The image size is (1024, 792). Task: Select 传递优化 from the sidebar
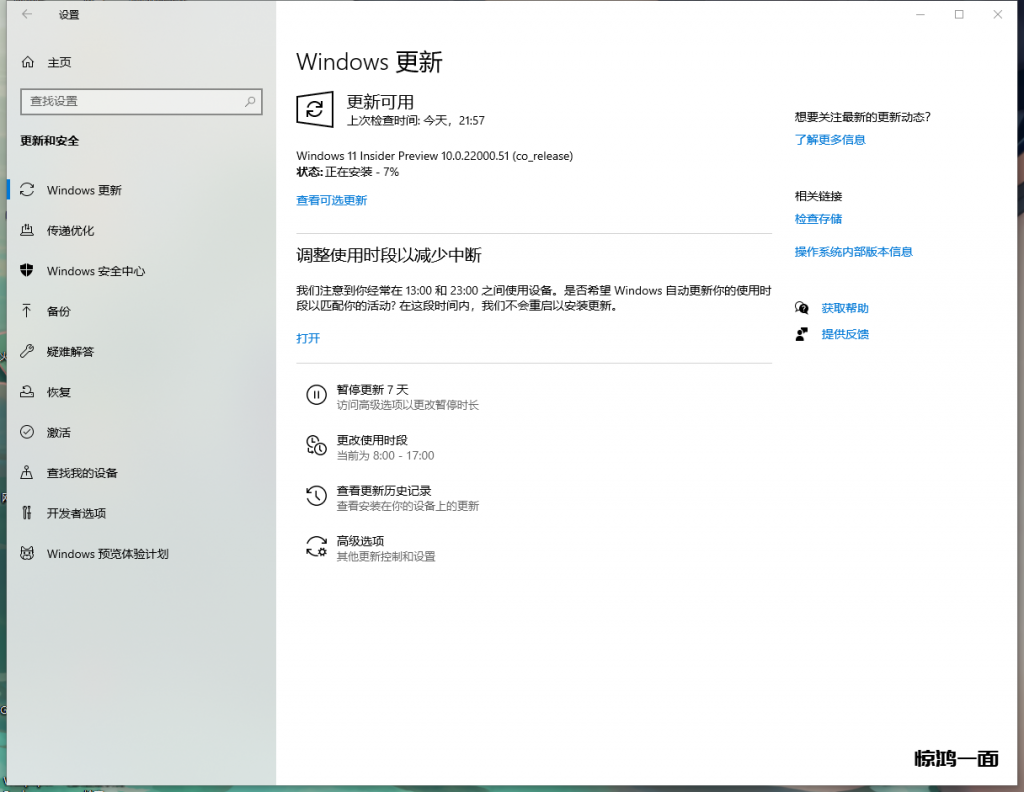tap(70, 231)
